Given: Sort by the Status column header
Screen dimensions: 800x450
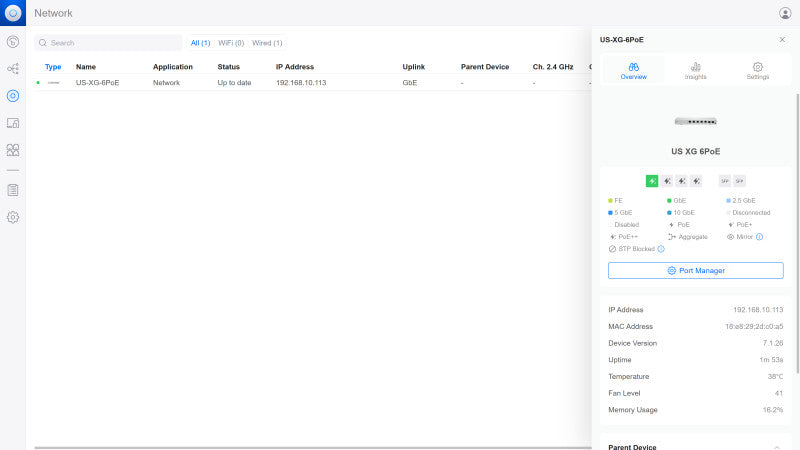Looking at the screenshot, I should [229, 67].
